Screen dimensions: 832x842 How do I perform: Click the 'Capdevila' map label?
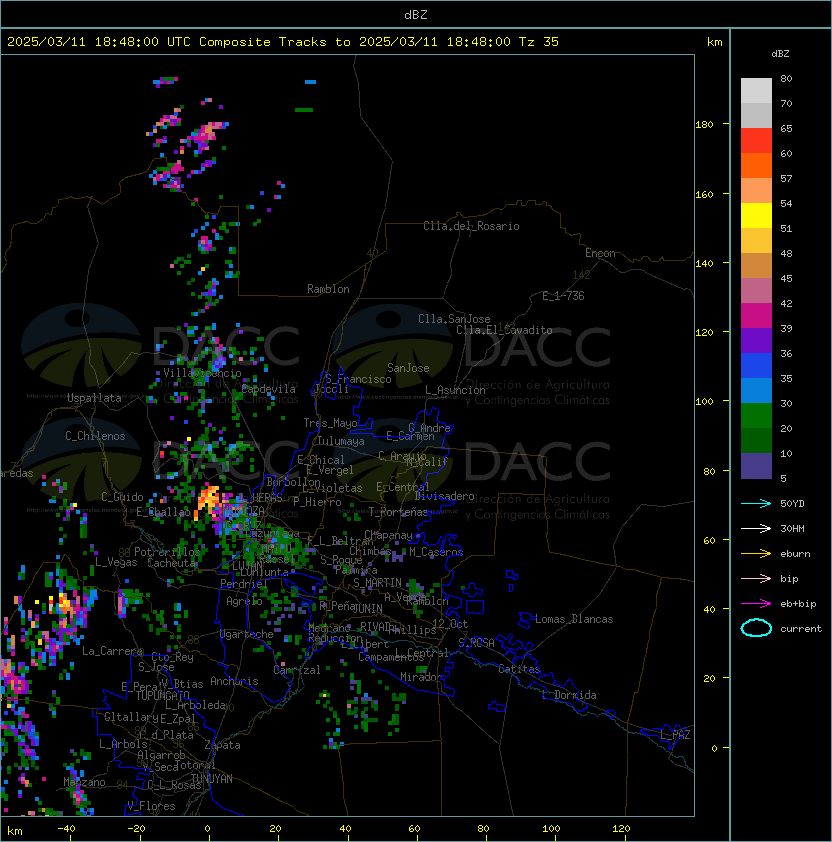click(x=269, y=389)
